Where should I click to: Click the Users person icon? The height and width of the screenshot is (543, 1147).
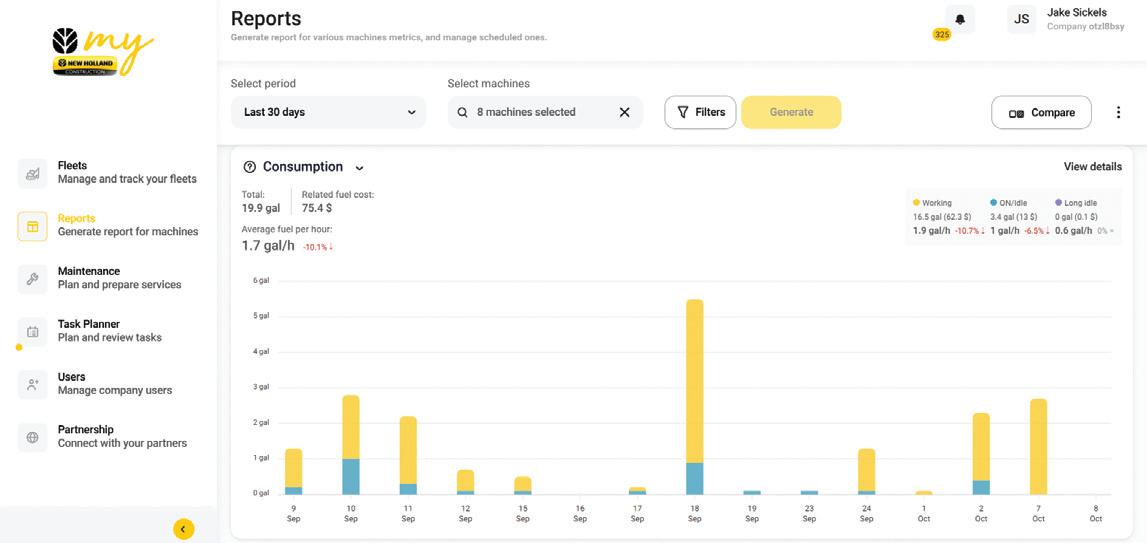point(32,384)
